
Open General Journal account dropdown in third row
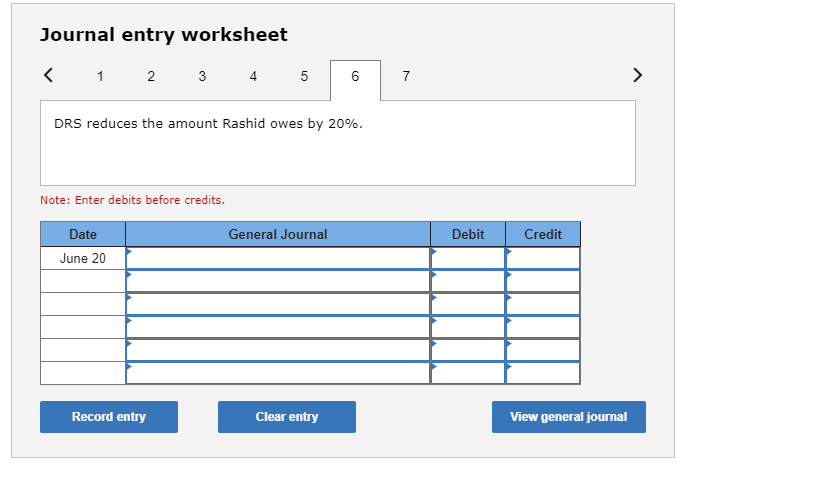(278, 304)
